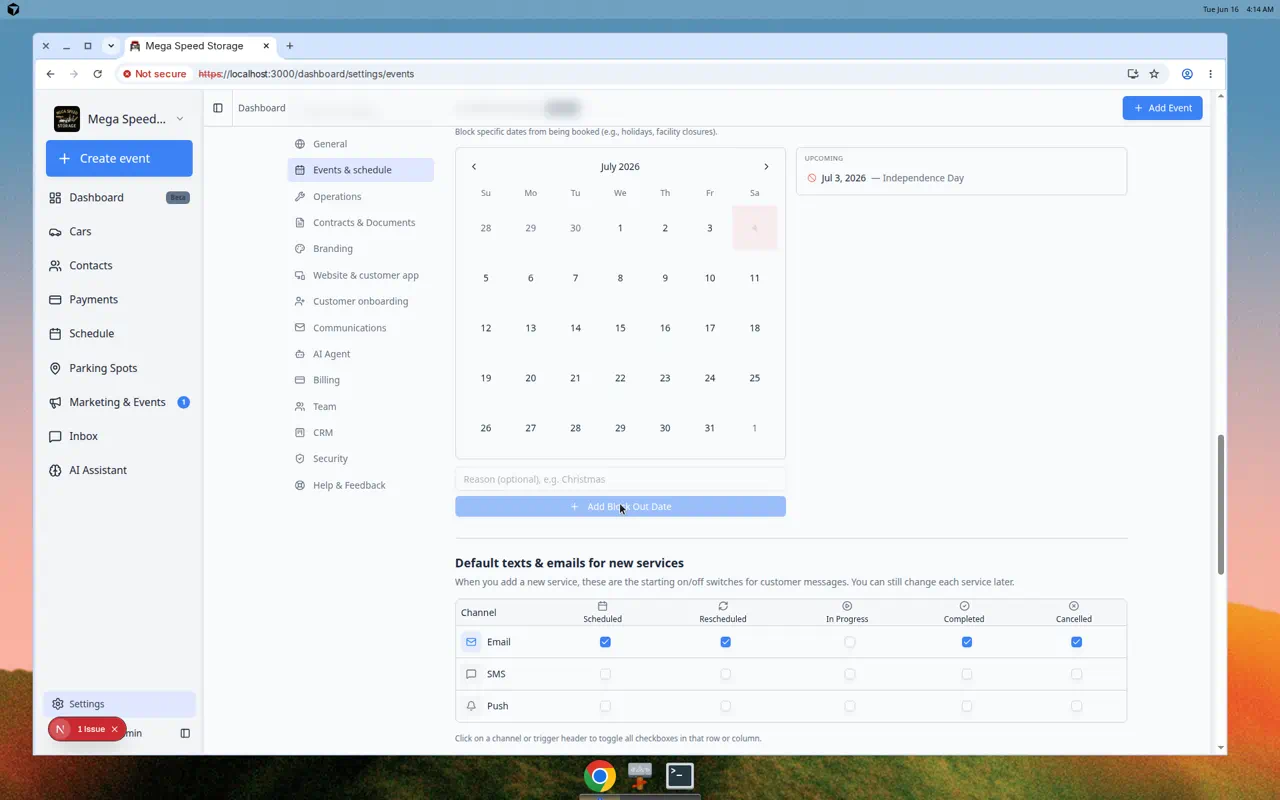The width and height of the screenshot is (1280, 800).
Task: Click the Add Event button
Action: tap(1162, 108)
